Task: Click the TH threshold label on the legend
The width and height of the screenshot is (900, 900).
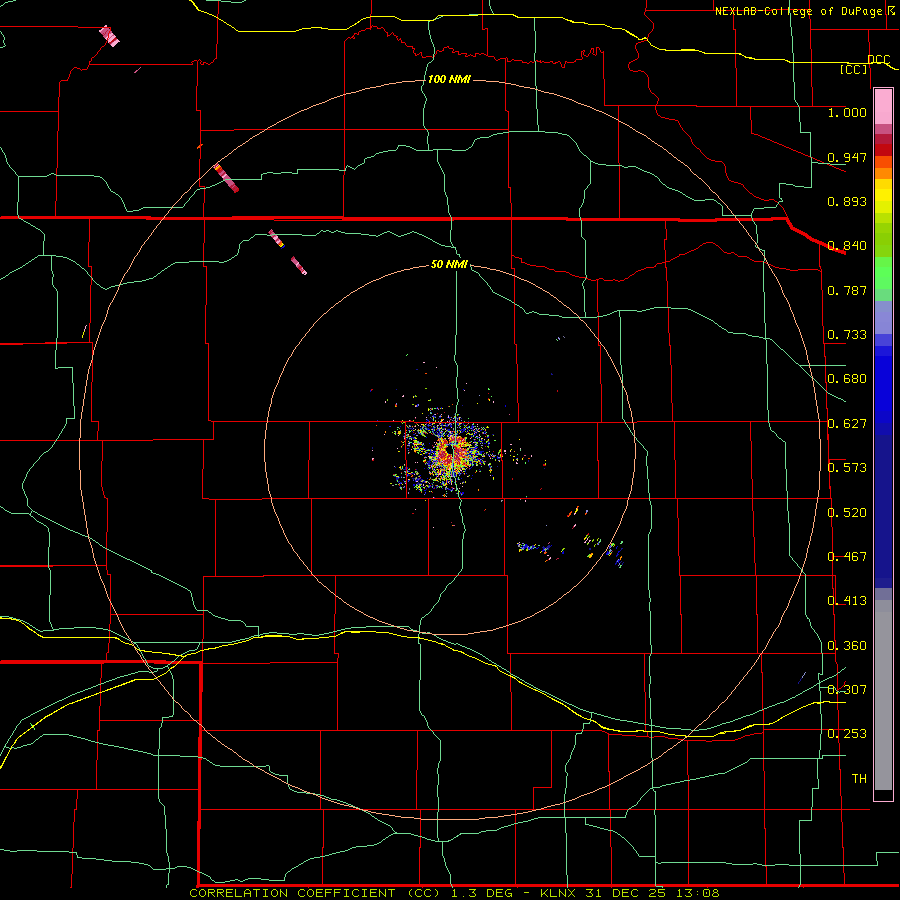Action: (x=859, y=779)
